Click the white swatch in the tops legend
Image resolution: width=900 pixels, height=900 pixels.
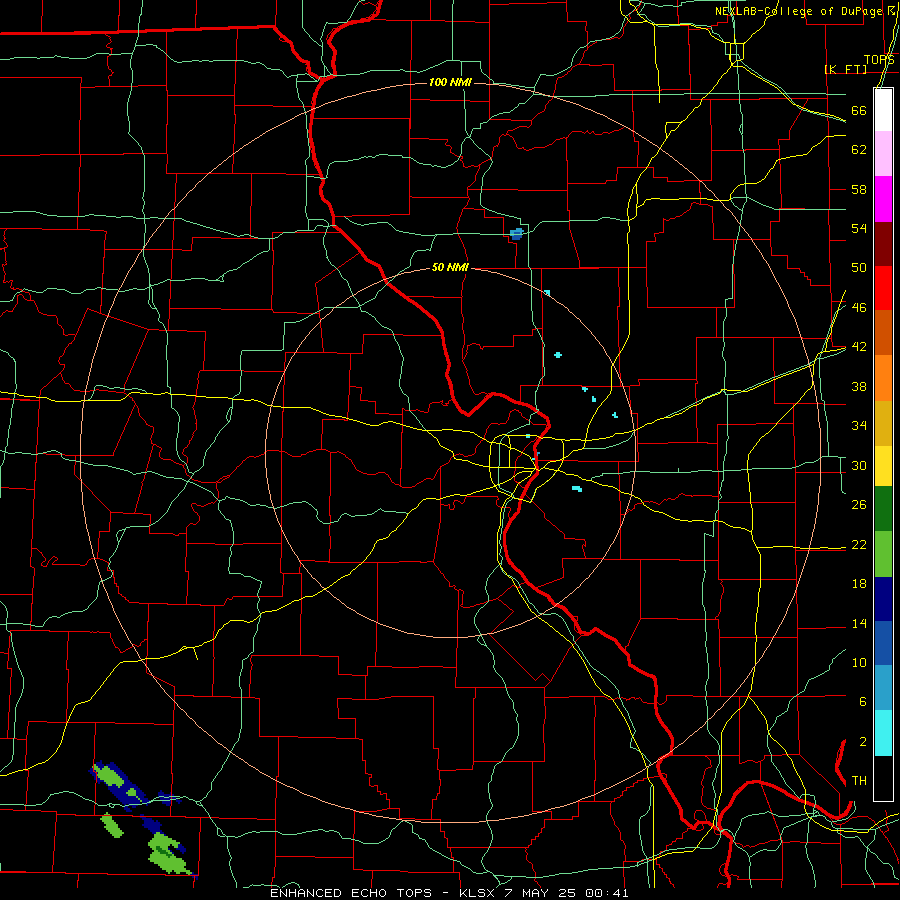pyautogui.click(x=883, y=110)
